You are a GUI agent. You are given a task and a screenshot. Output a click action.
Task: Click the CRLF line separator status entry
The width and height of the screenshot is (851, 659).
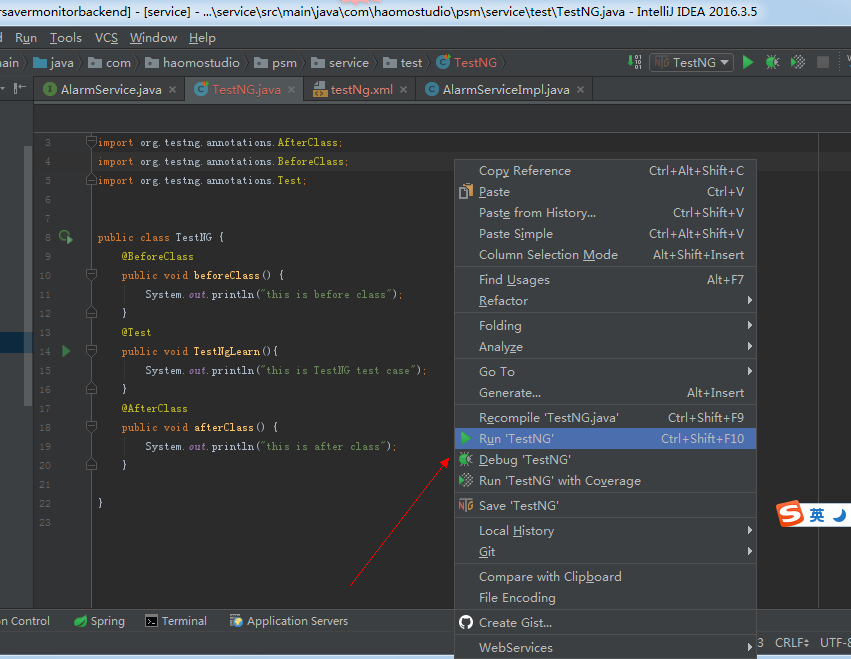point(792,643)
